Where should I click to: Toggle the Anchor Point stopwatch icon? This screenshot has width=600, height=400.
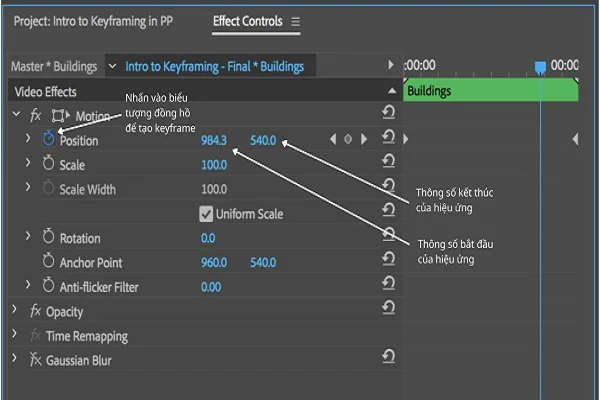pyautogui.click(x=49, y=261)
